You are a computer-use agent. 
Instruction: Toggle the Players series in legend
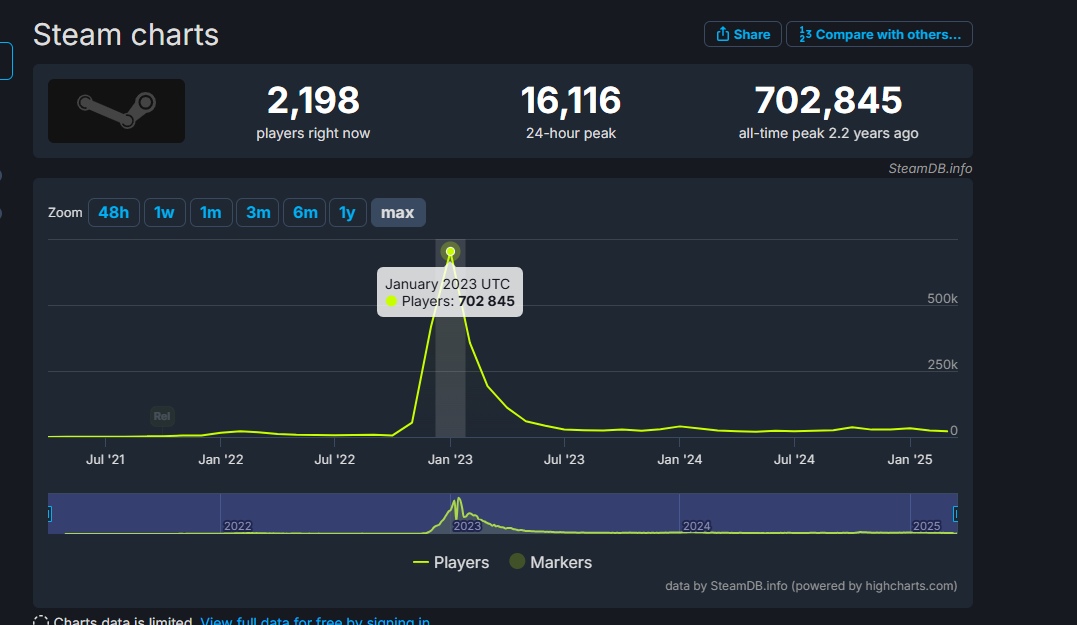pos(451,562)
